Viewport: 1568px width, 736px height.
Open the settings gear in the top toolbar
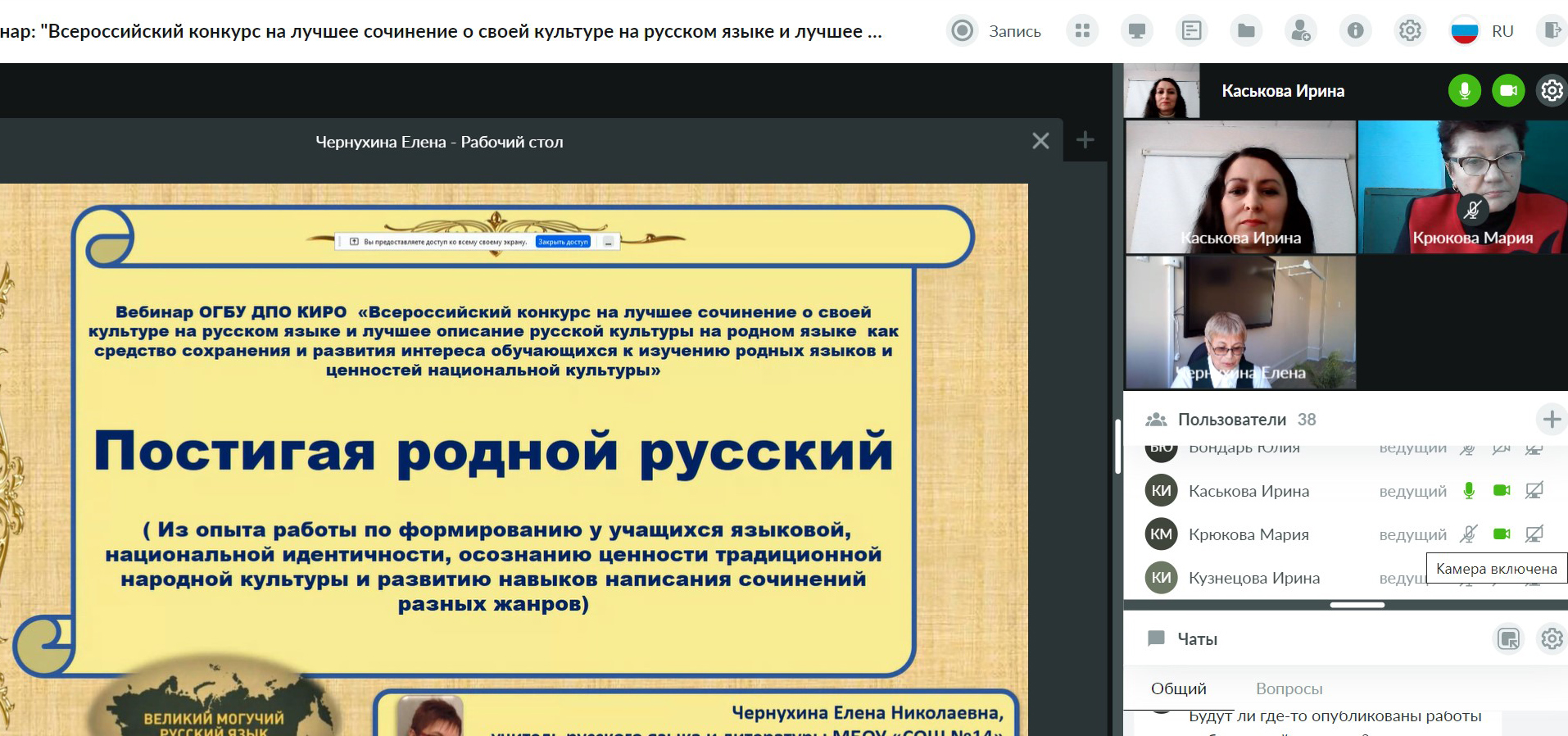tap(1410, 31)
